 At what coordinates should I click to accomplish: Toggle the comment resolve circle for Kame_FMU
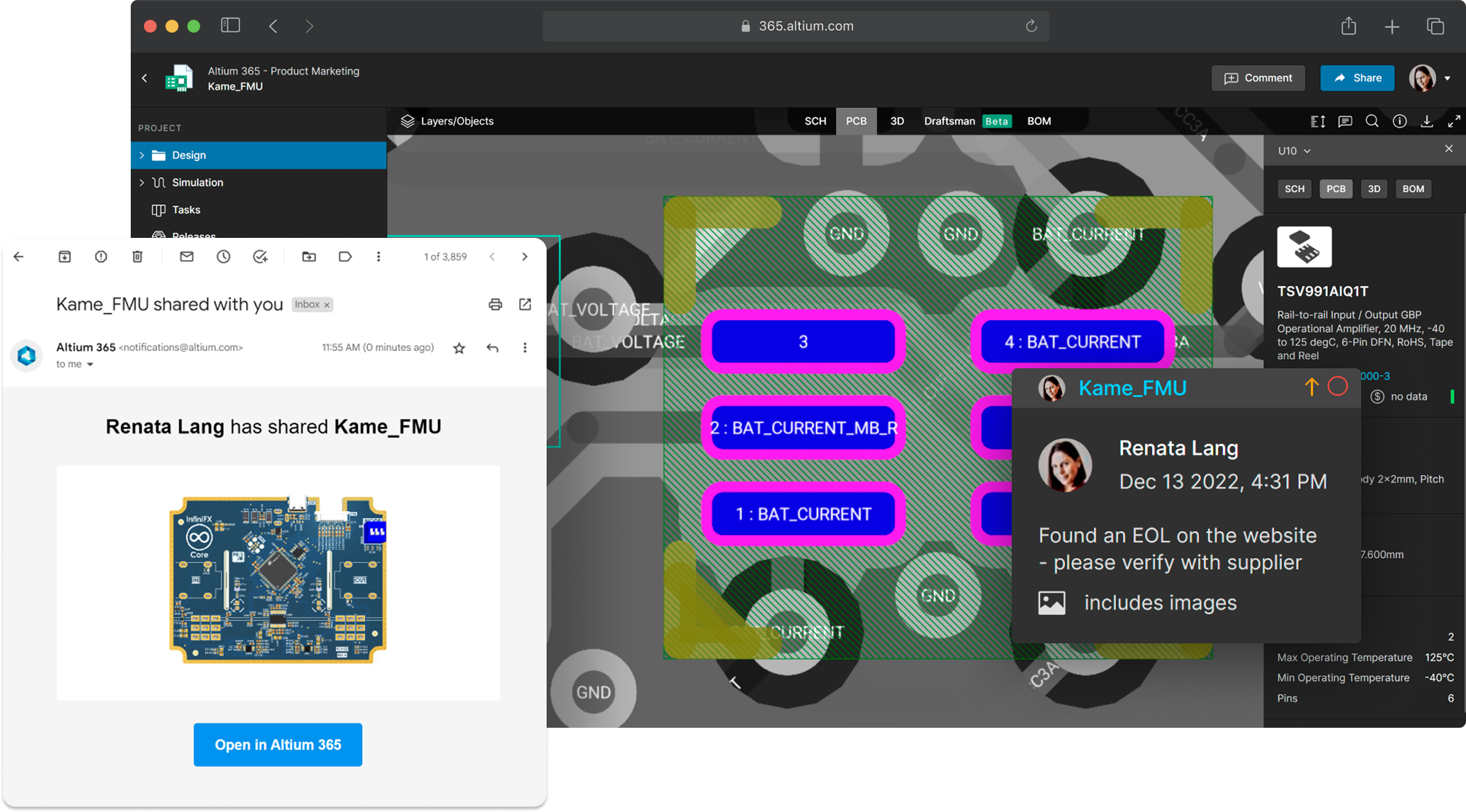click(1337, 387)
